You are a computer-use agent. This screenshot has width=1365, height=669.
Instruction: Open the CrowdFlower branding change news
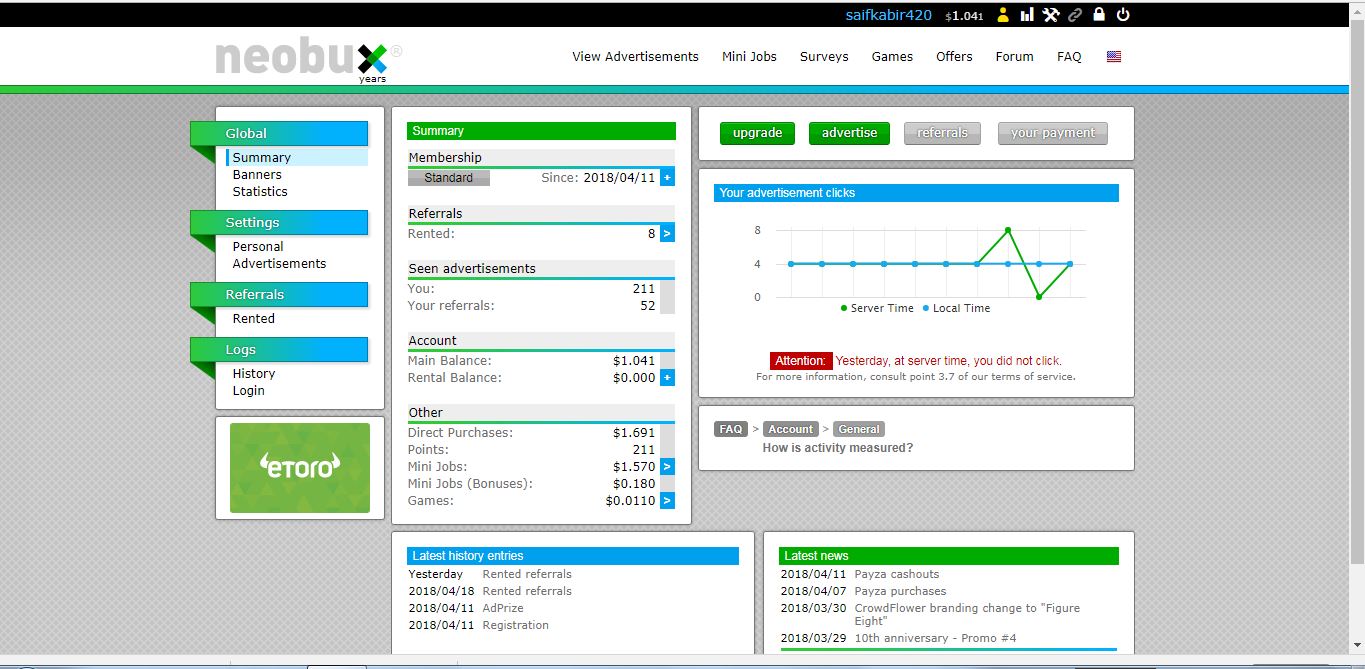tap(967, 615)
